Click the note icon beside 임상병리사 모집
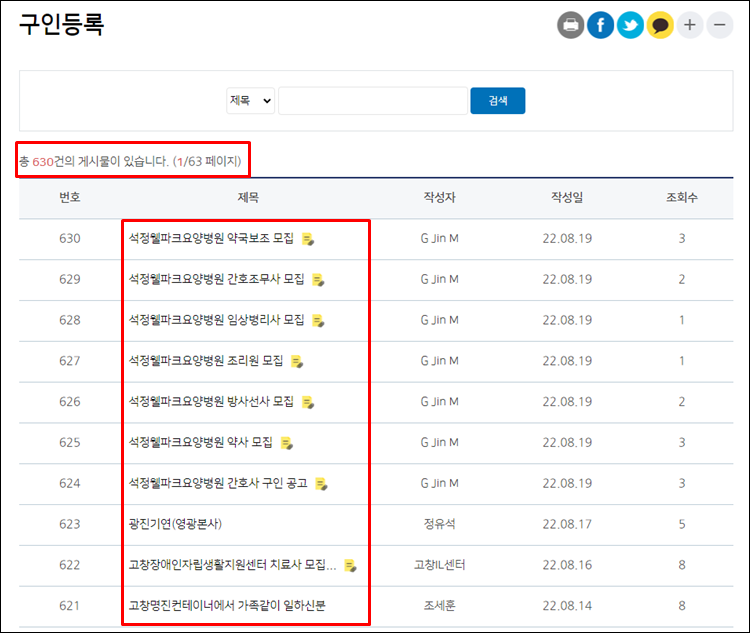 (318, 320)
